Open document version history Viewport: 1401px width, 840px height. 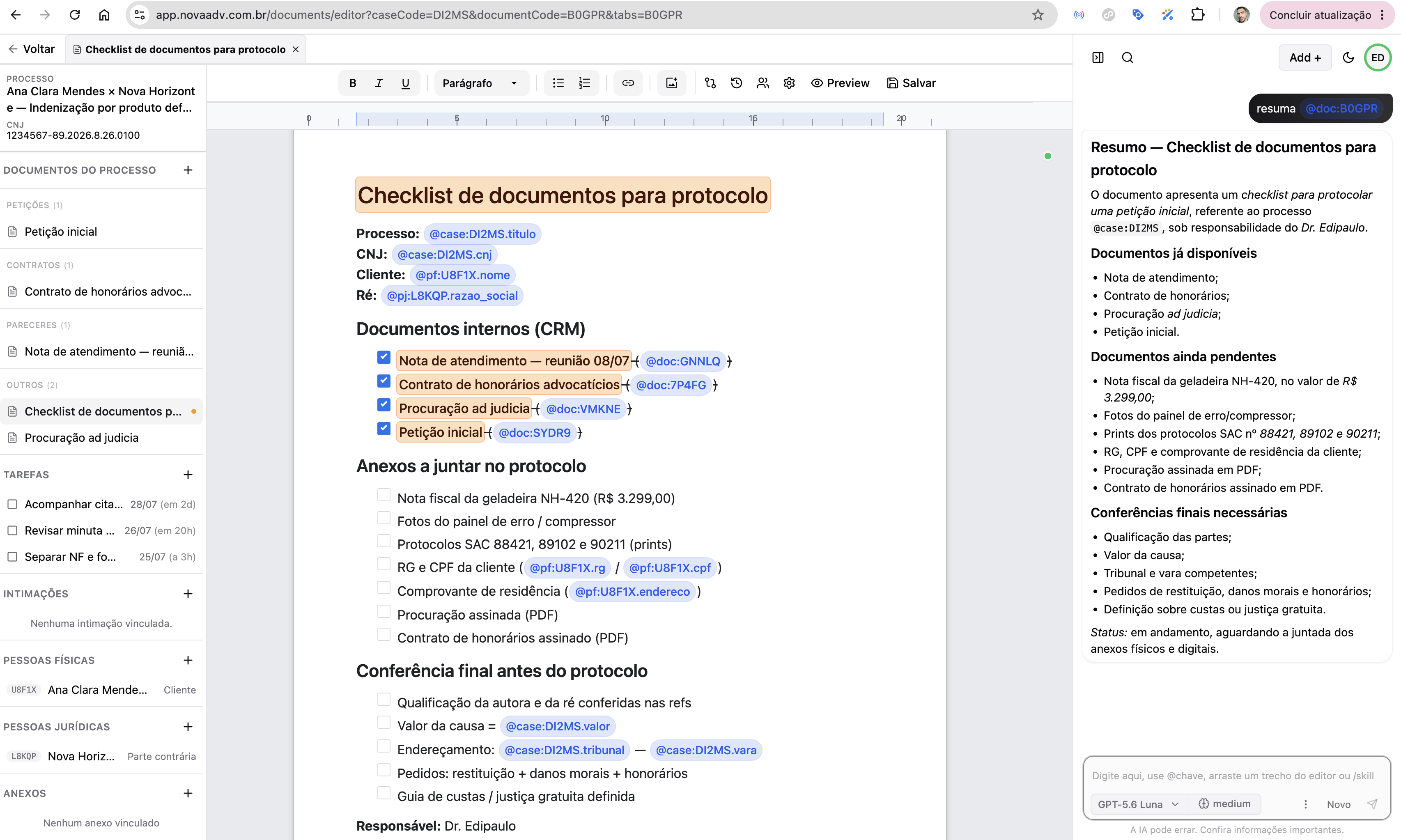736,83
